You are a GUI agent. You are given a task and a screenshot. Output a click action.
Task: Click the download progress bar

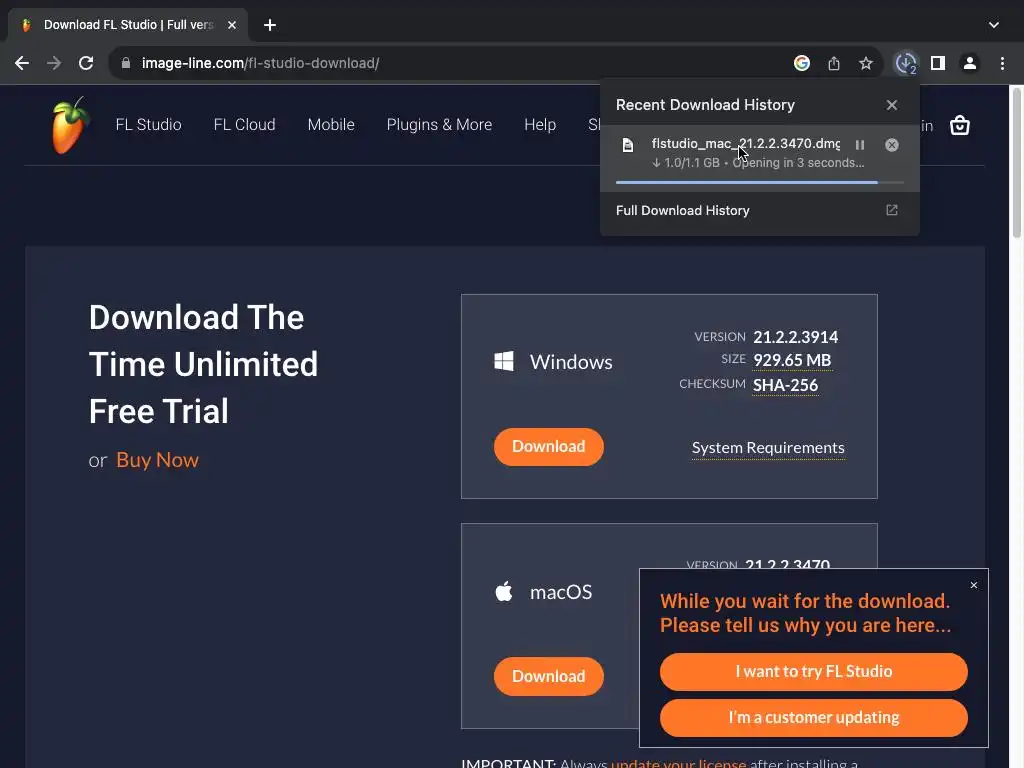pos(760,183)
